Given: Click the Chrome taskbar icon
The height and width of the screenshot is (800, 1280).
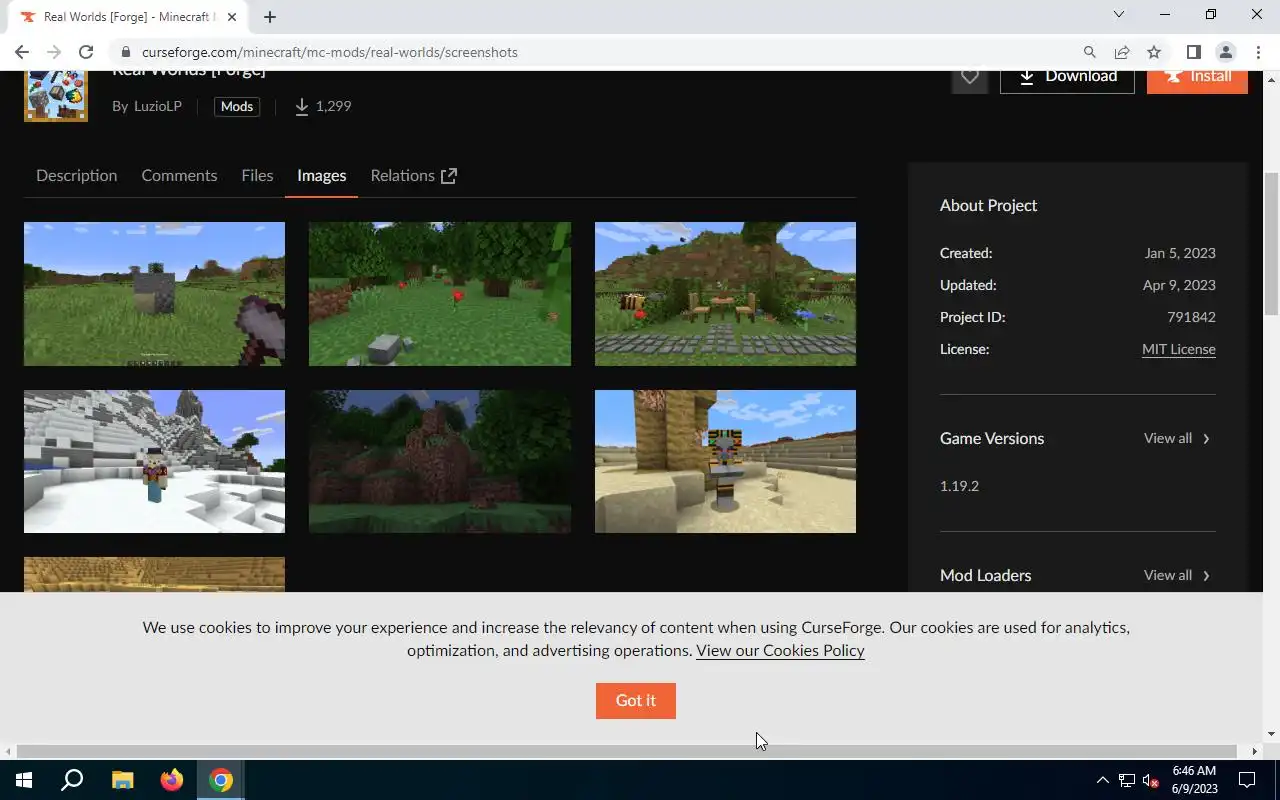Looking at the screenshot, I should point(221,780).
